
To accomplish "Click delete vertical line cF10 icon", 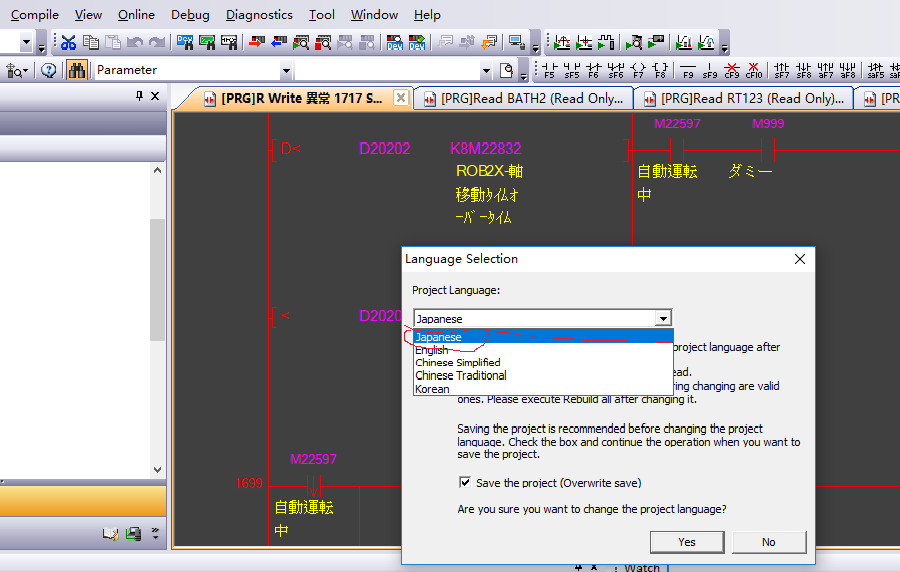I will tap(754, 70).
